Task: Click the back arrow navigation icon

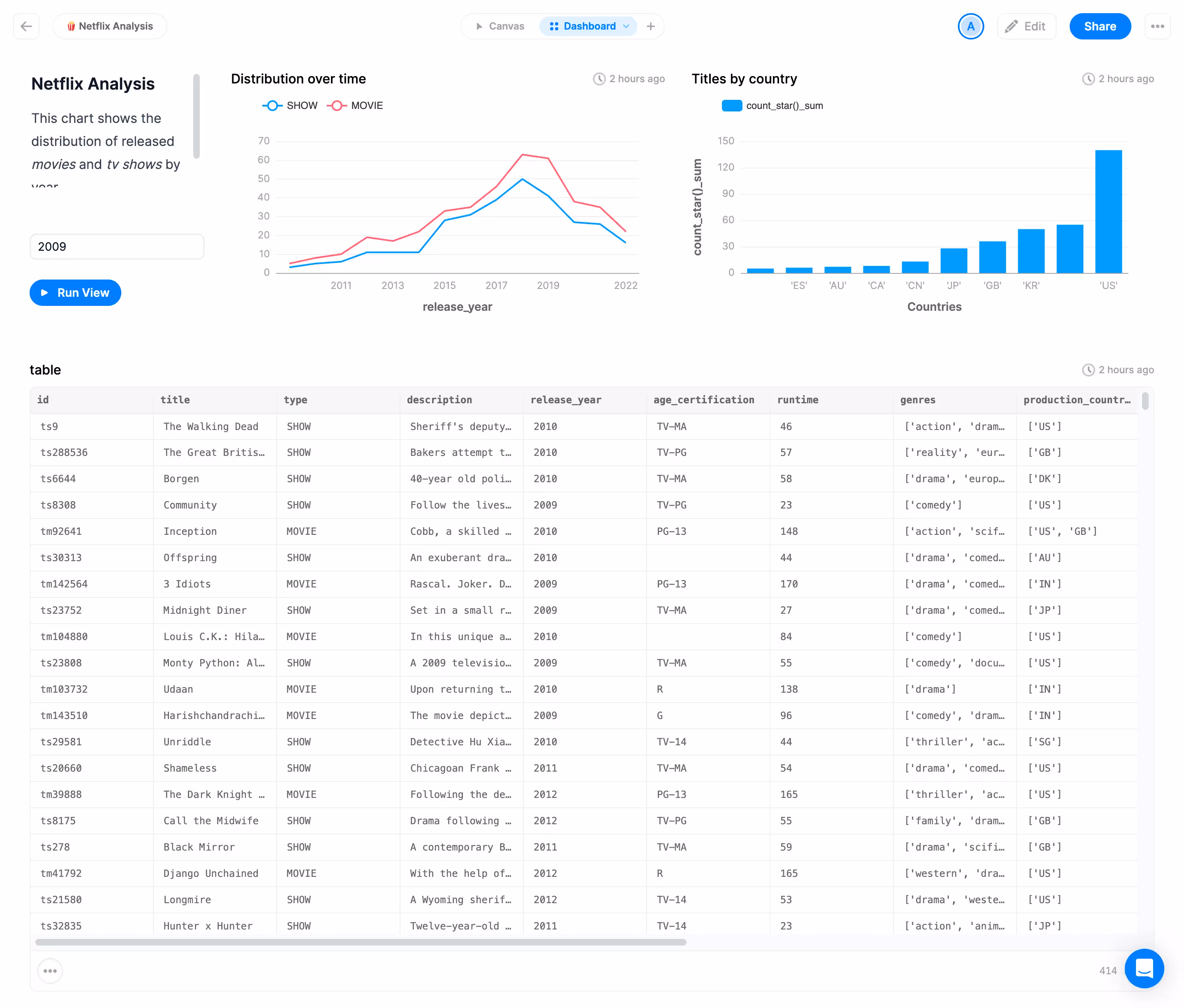Action: click(26, 26)
